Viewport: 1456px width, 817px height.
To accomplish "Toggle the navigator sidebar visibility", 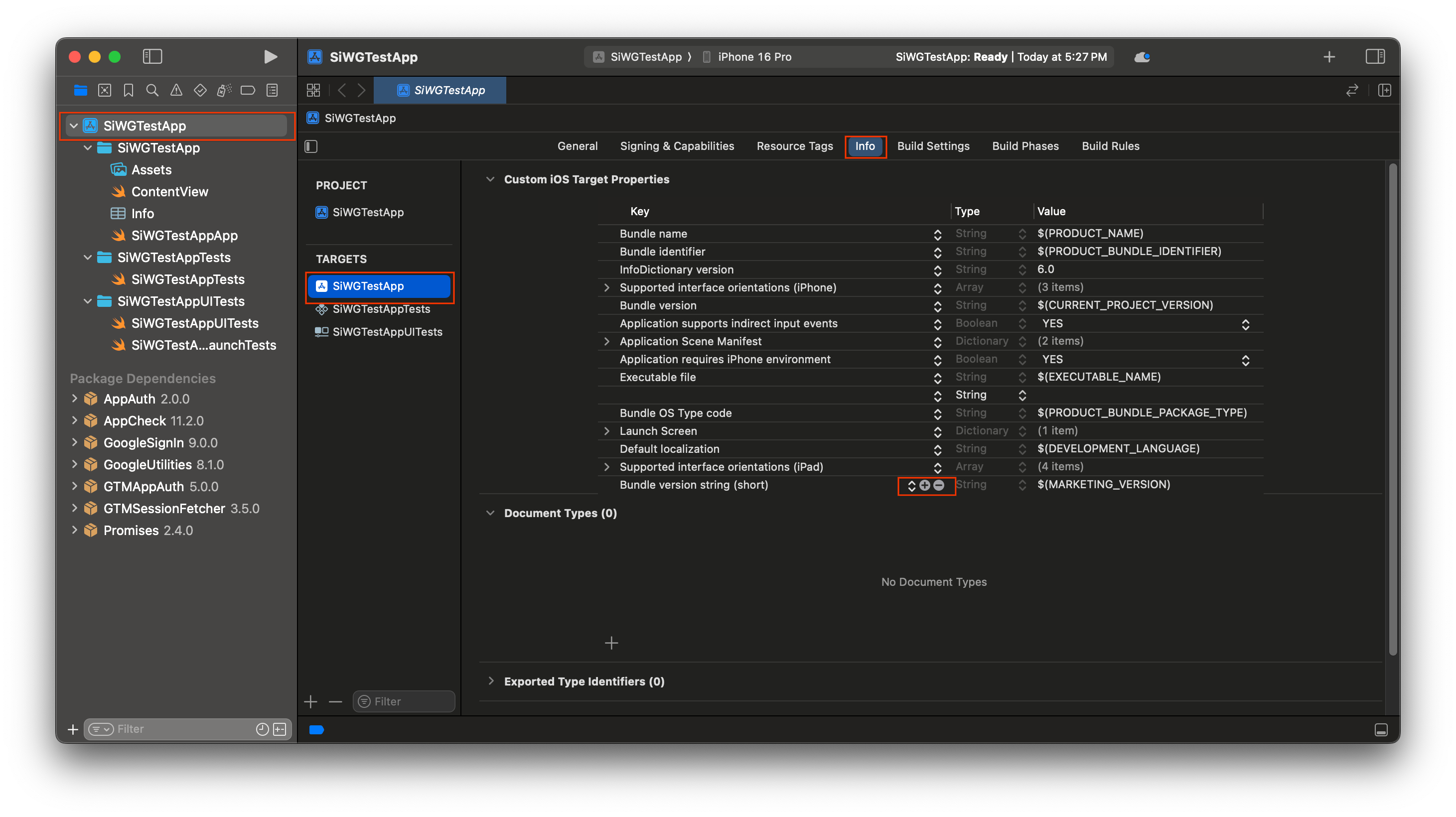I will (x=152, y=56).
